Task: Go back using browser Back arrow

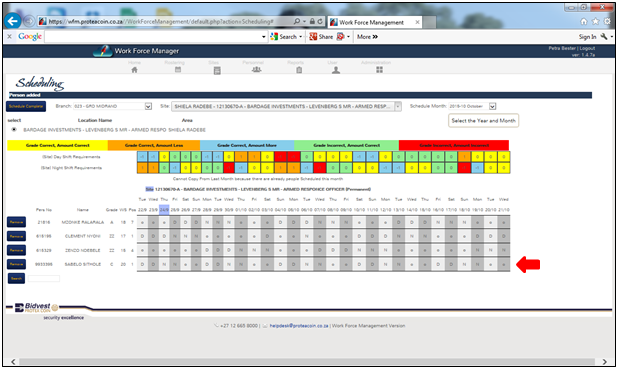Action: pyautogui.click(x=13, y=21)
